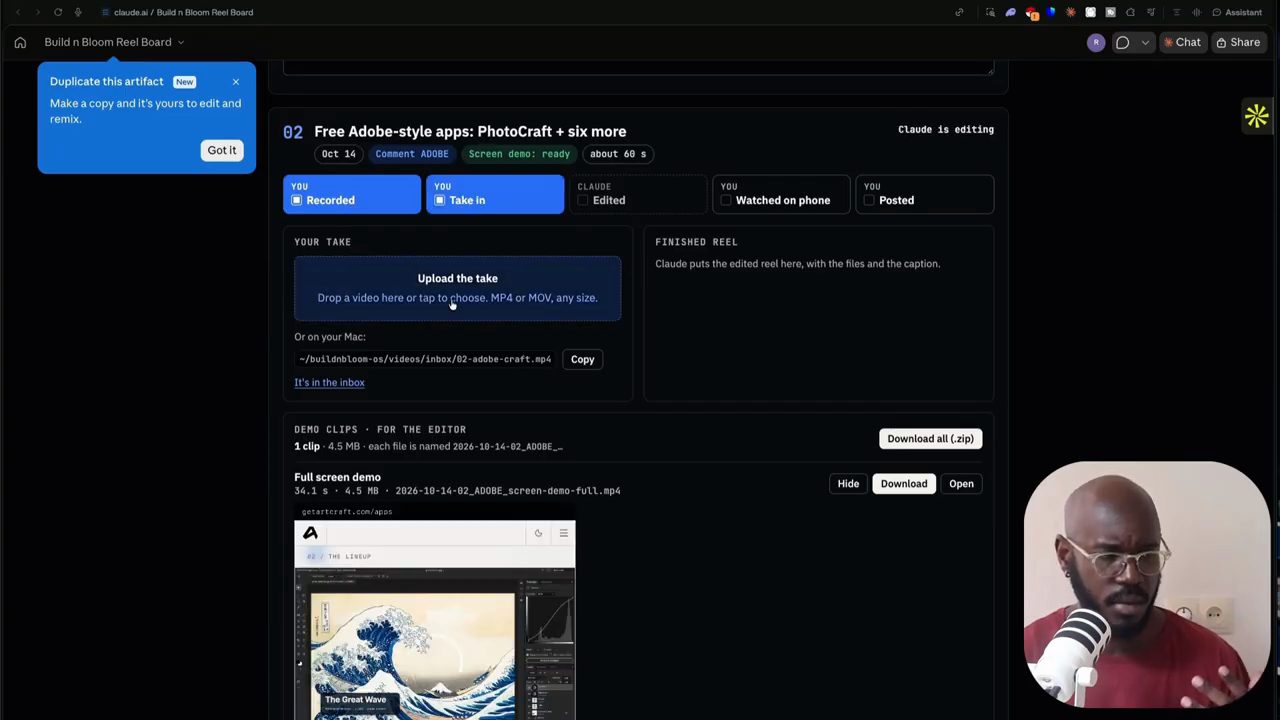
Task: Copy the inbox file path
Action: pos(582,359)
